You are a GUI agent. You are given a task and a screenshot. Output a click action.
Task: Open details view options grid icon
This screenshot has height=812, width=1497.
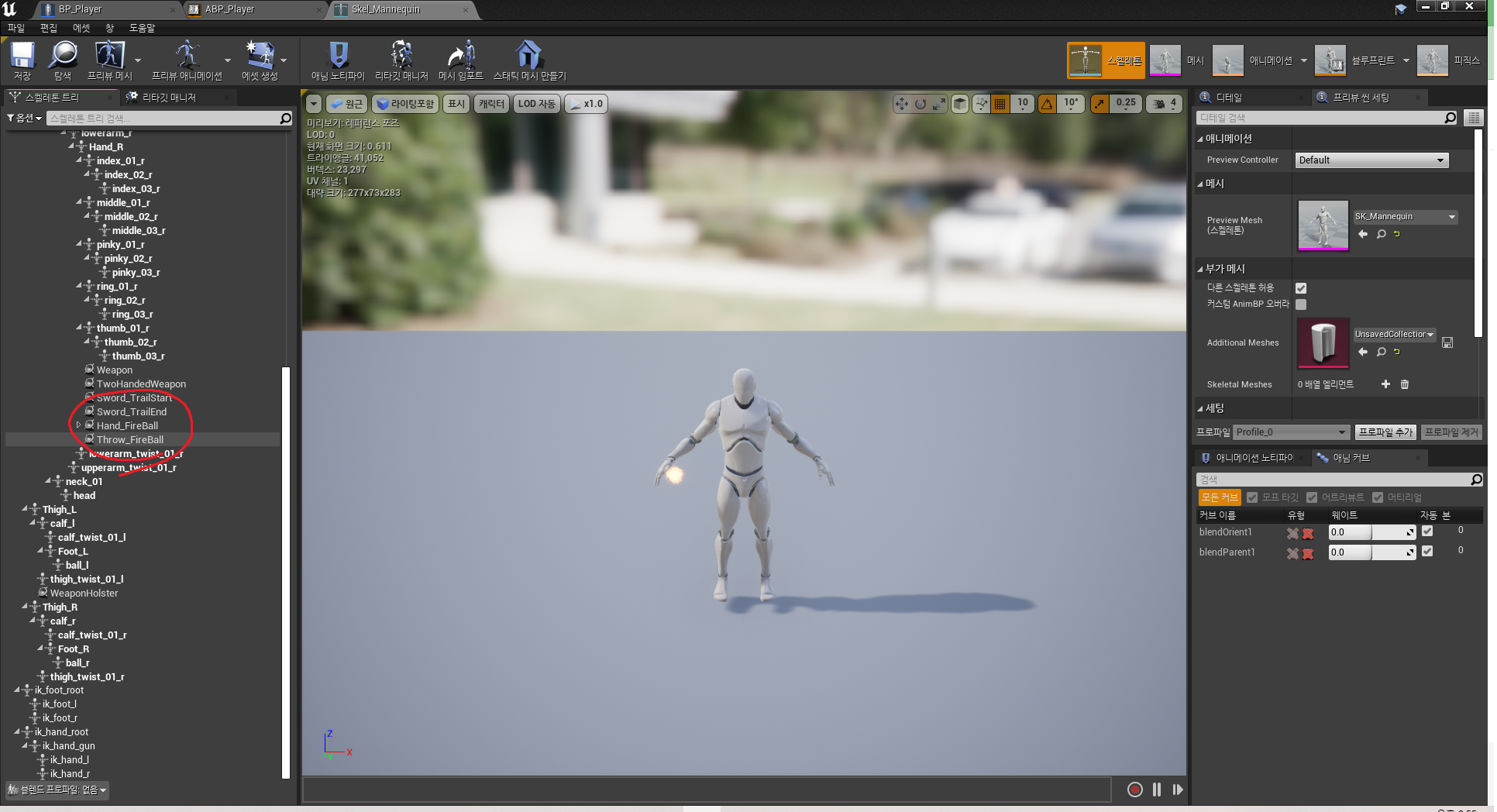tap(1474, 118)
